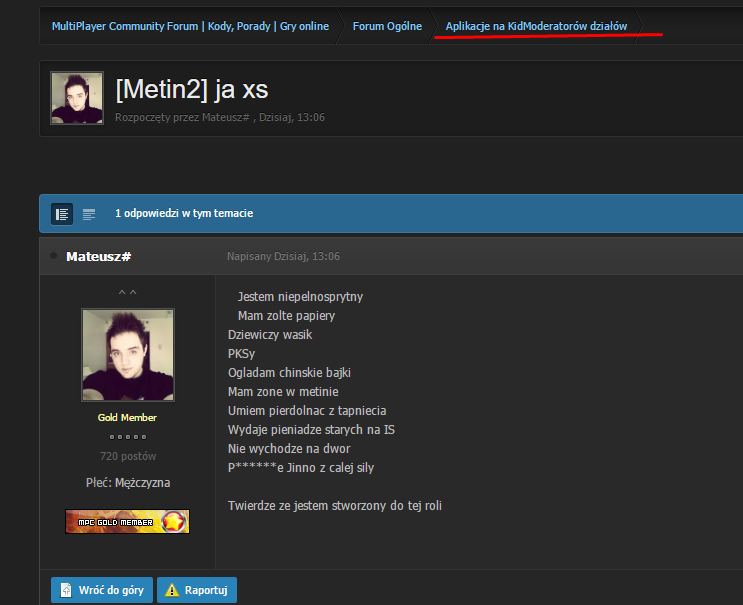Click the line Wydaje pieniadze starych na IS
This screenshot has width=743, height=605.
click(311, 429)
